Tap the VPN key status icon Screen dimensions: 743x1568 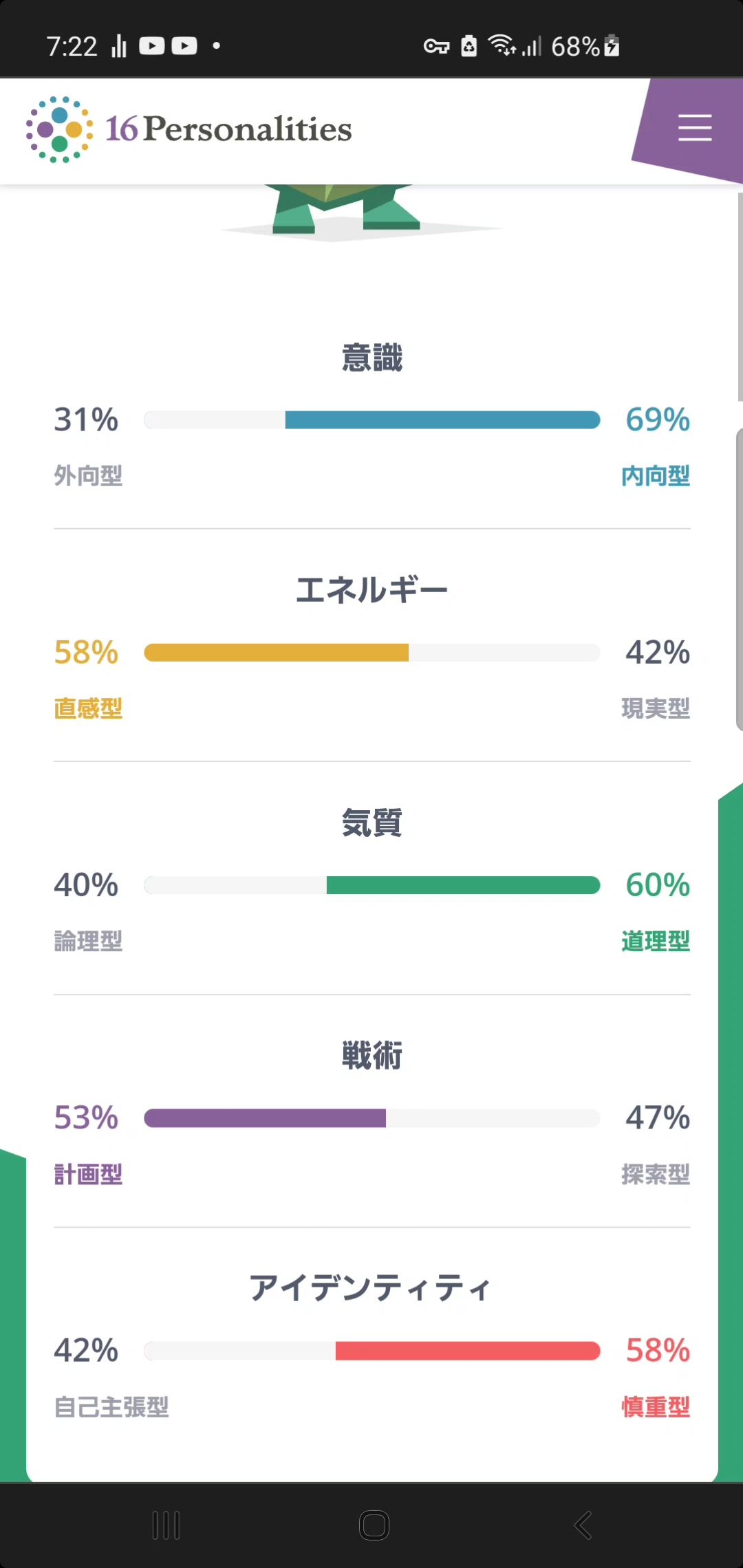click(436, 46)
